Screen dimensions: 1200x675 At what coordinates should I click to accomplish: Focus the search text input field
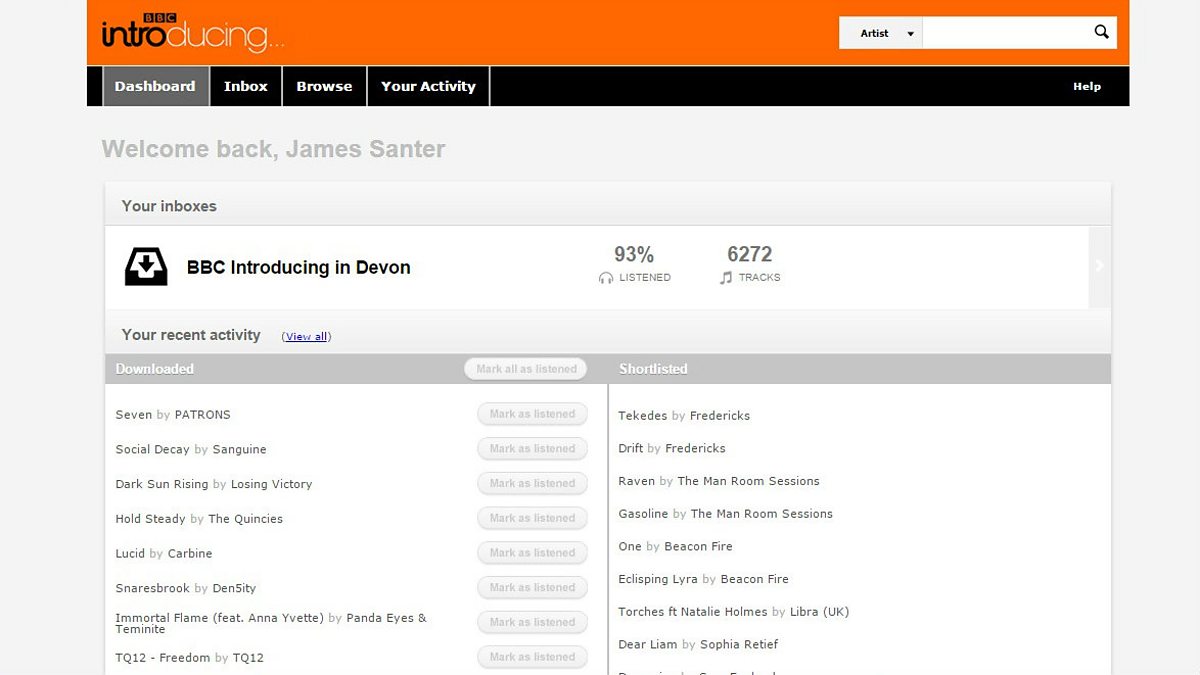tap(1003, 33)
